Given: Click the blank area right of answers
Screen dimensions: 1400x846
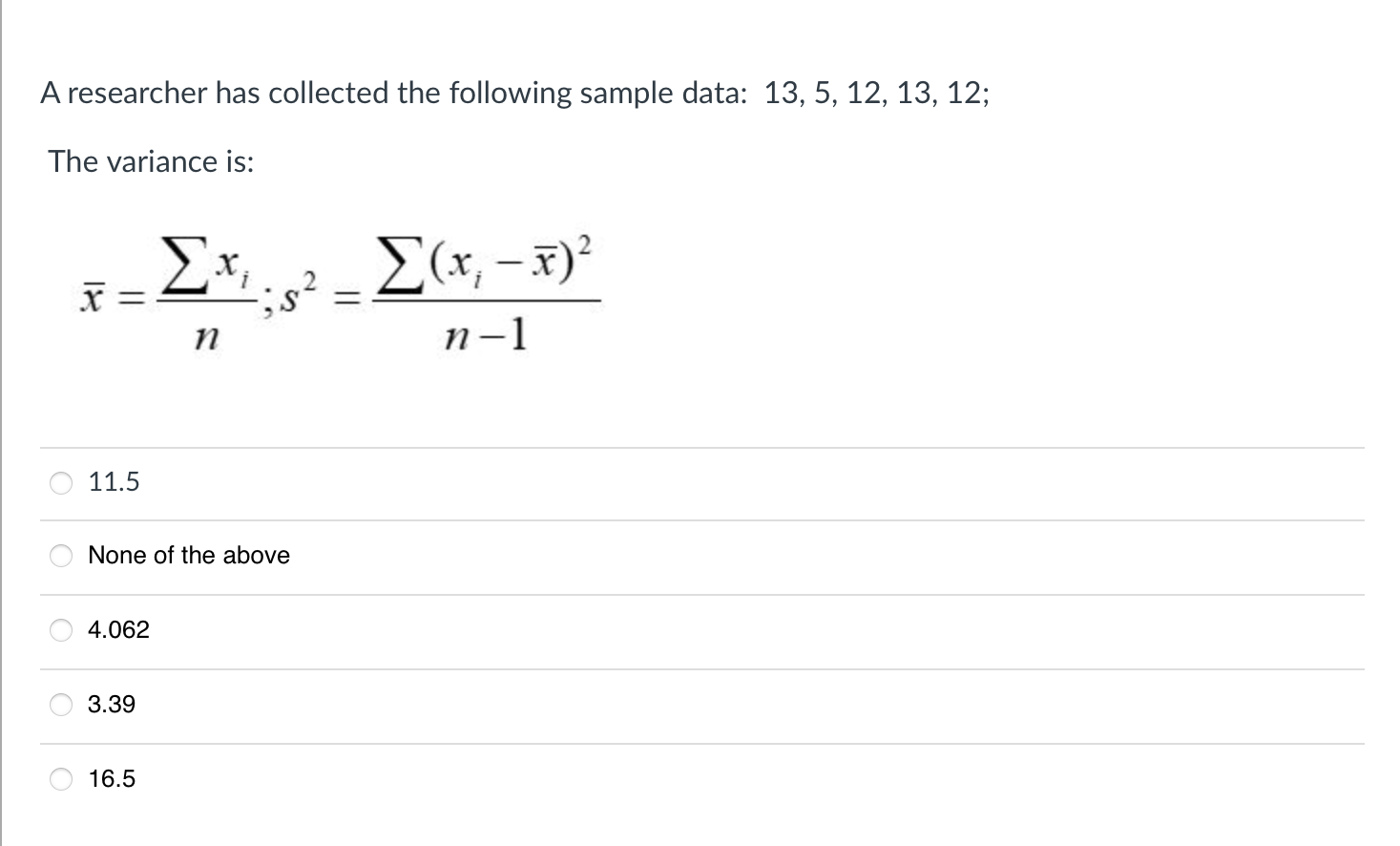Looking at the screenshot, I should click(x=859, y=630).
